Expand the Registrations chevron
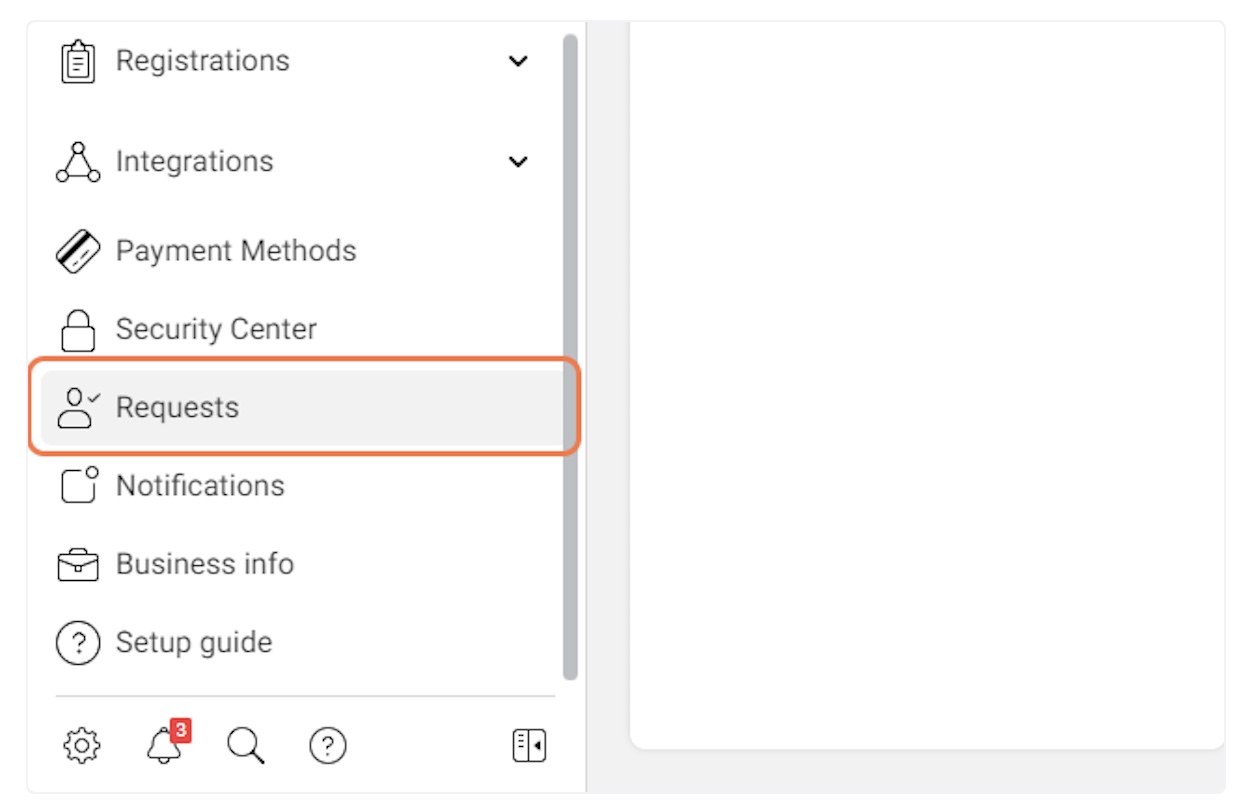1254x810 pixels. point(518,62)
